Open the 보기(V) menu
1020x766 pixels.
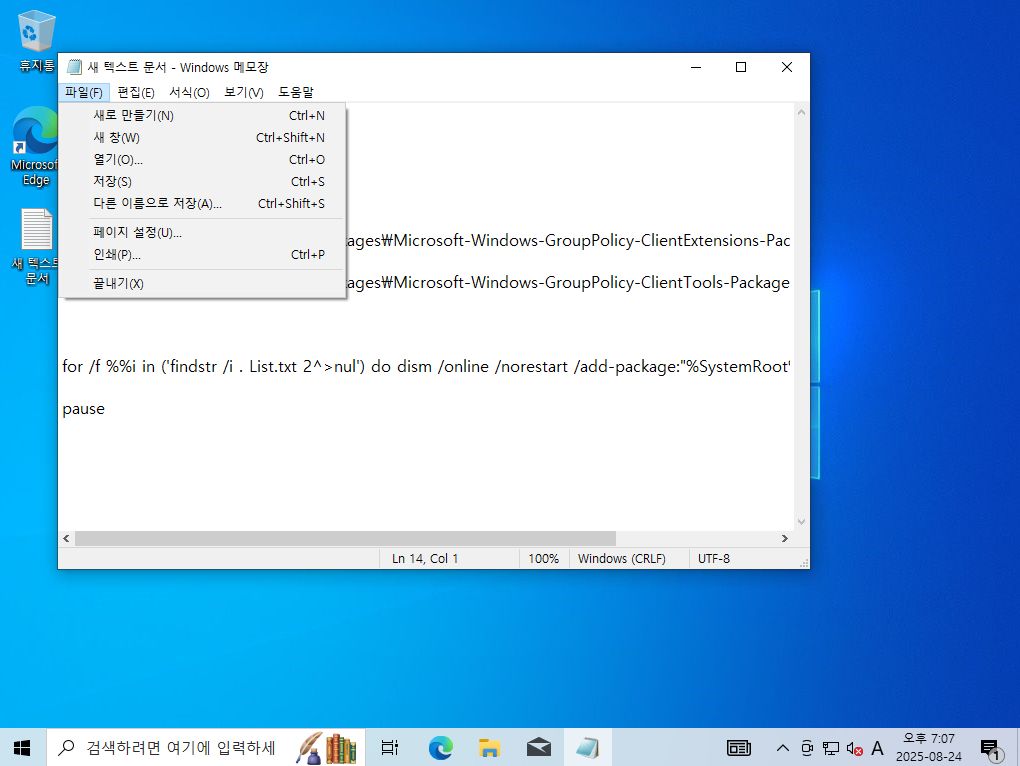[x=244, y=92]
